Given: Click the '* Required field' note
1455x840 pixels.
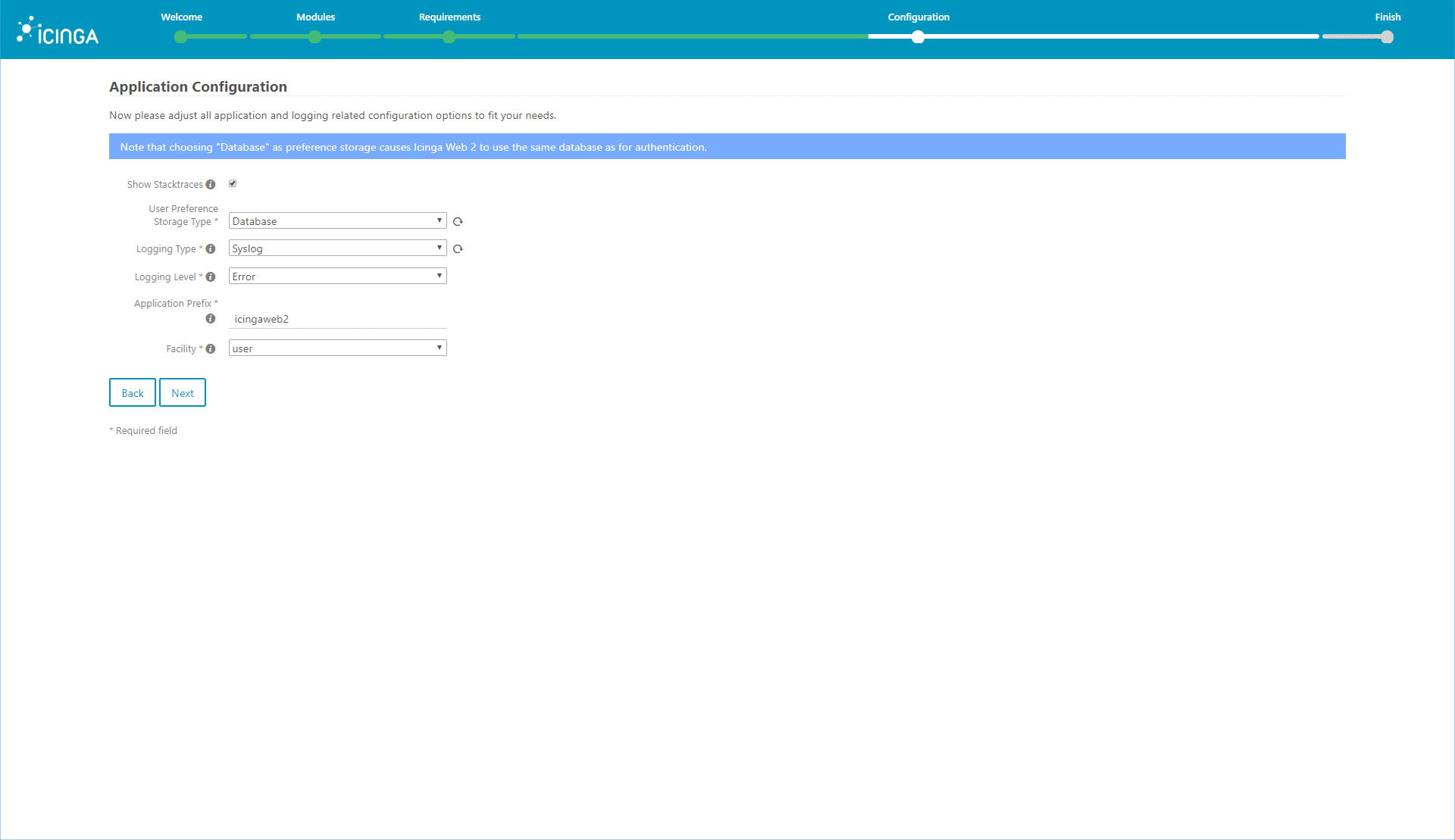Looking at the screenshot, I should [143, 431].
